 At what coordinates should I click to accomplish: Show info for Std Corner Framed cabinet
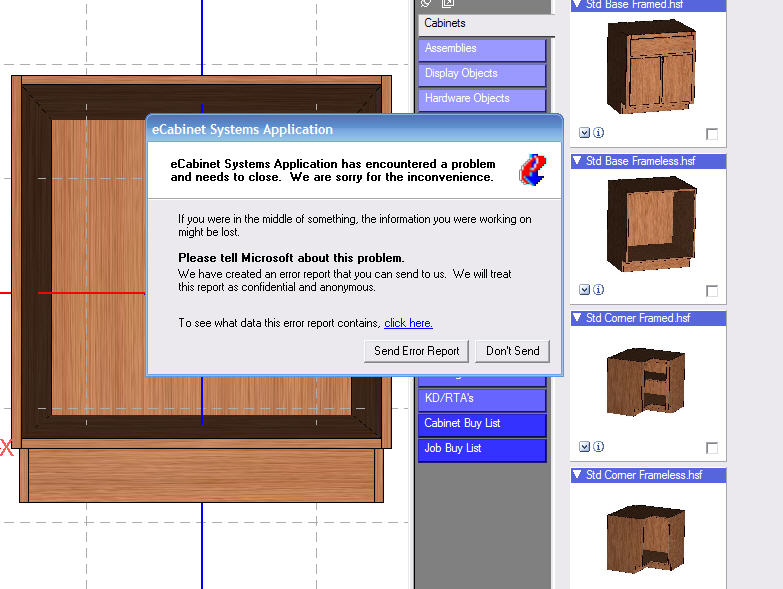pos(598,447)
